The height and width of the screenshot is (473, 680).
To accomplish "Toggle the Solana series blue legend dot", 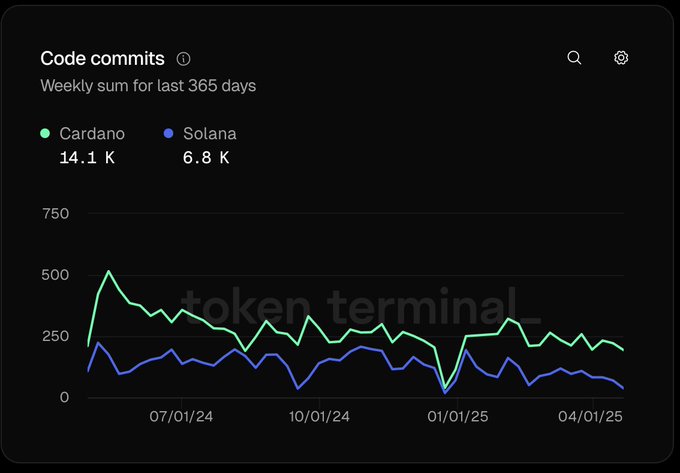I will 168,134.
